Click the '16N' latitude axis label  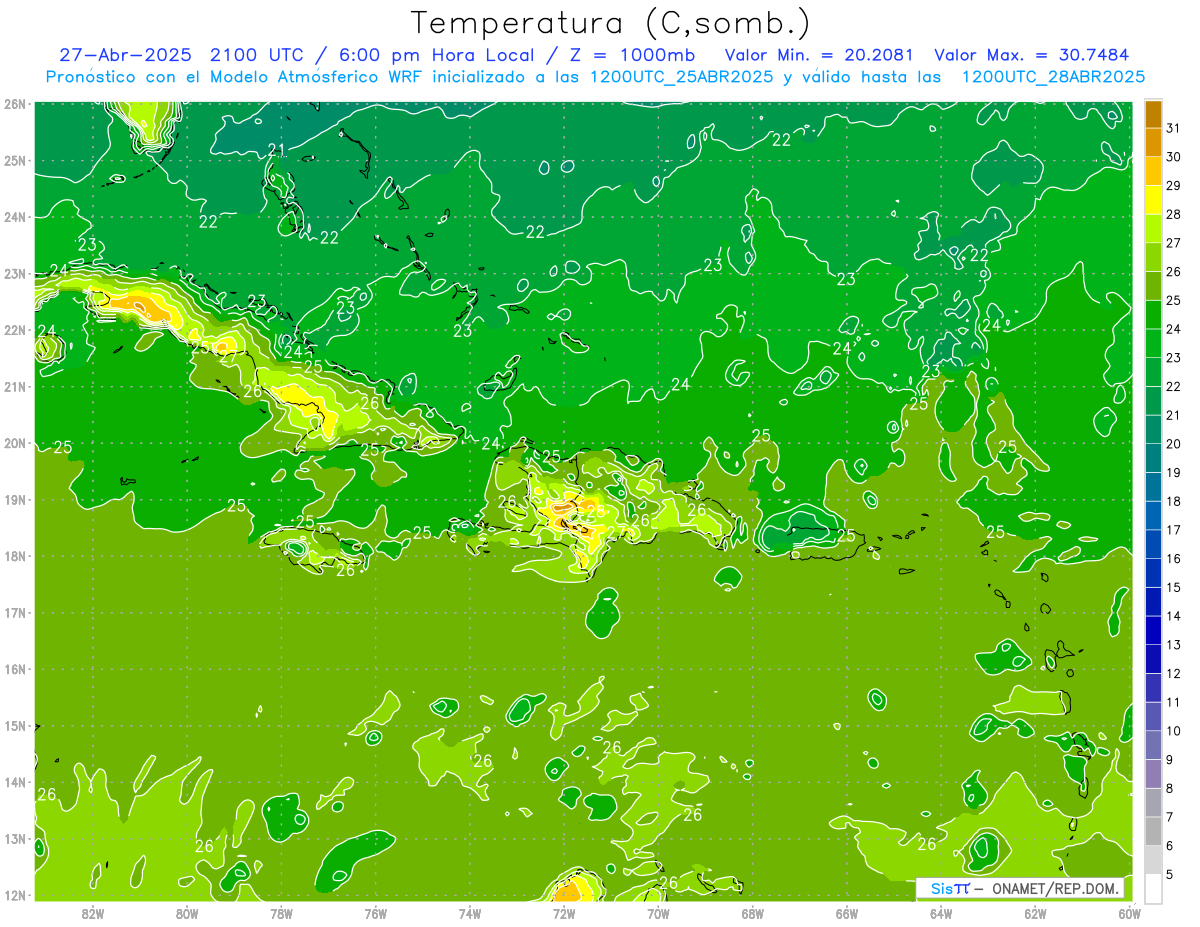[x=14, y=669]
